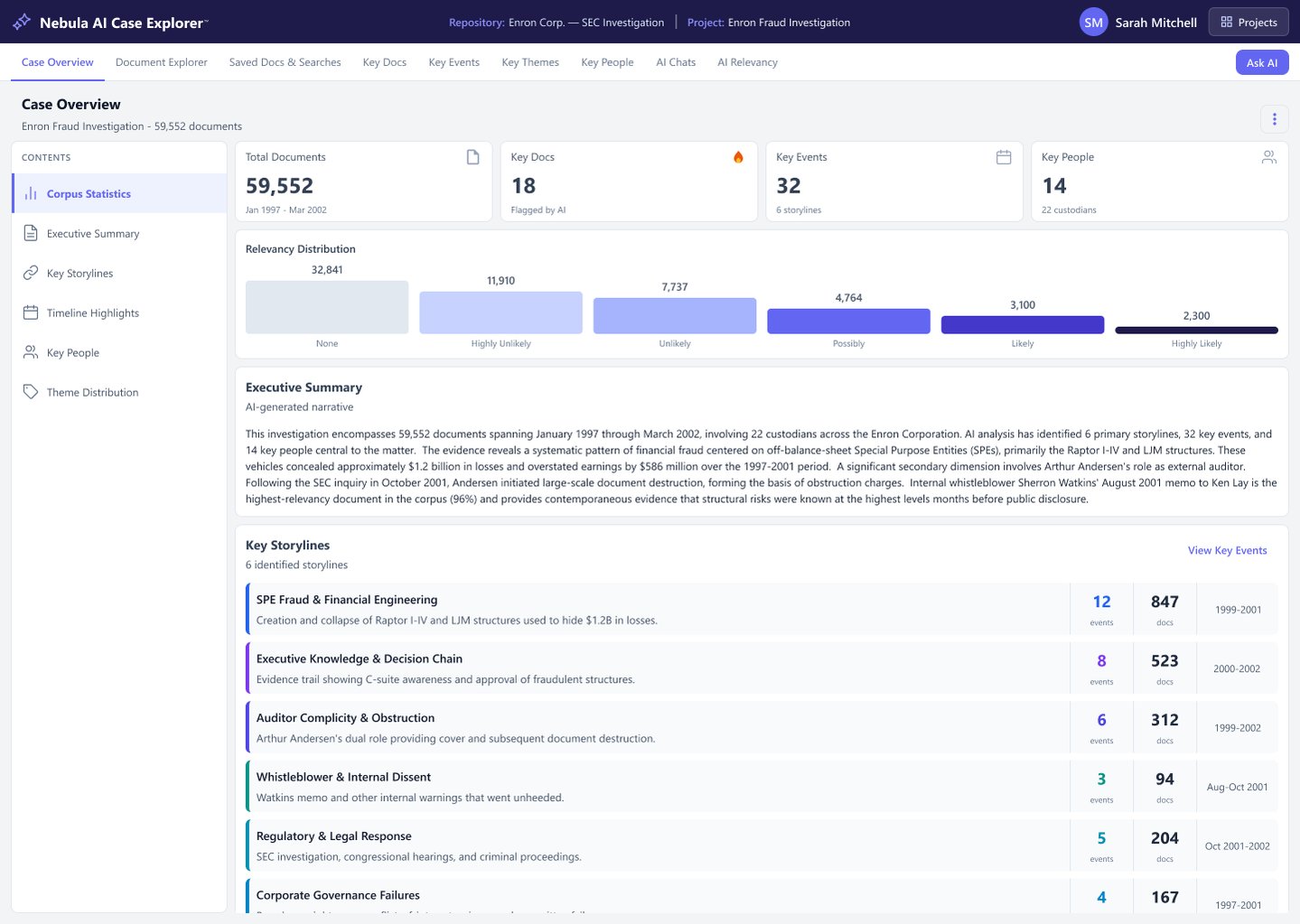
Task: Select Theme Distribution in contents
Action: [119, 392]
